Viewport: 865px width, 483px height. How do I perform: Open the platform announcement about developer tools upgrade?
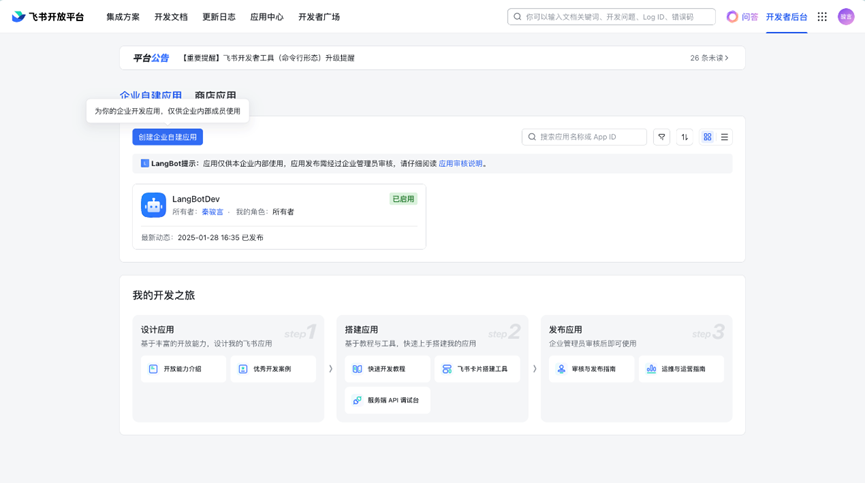[269, 58]
